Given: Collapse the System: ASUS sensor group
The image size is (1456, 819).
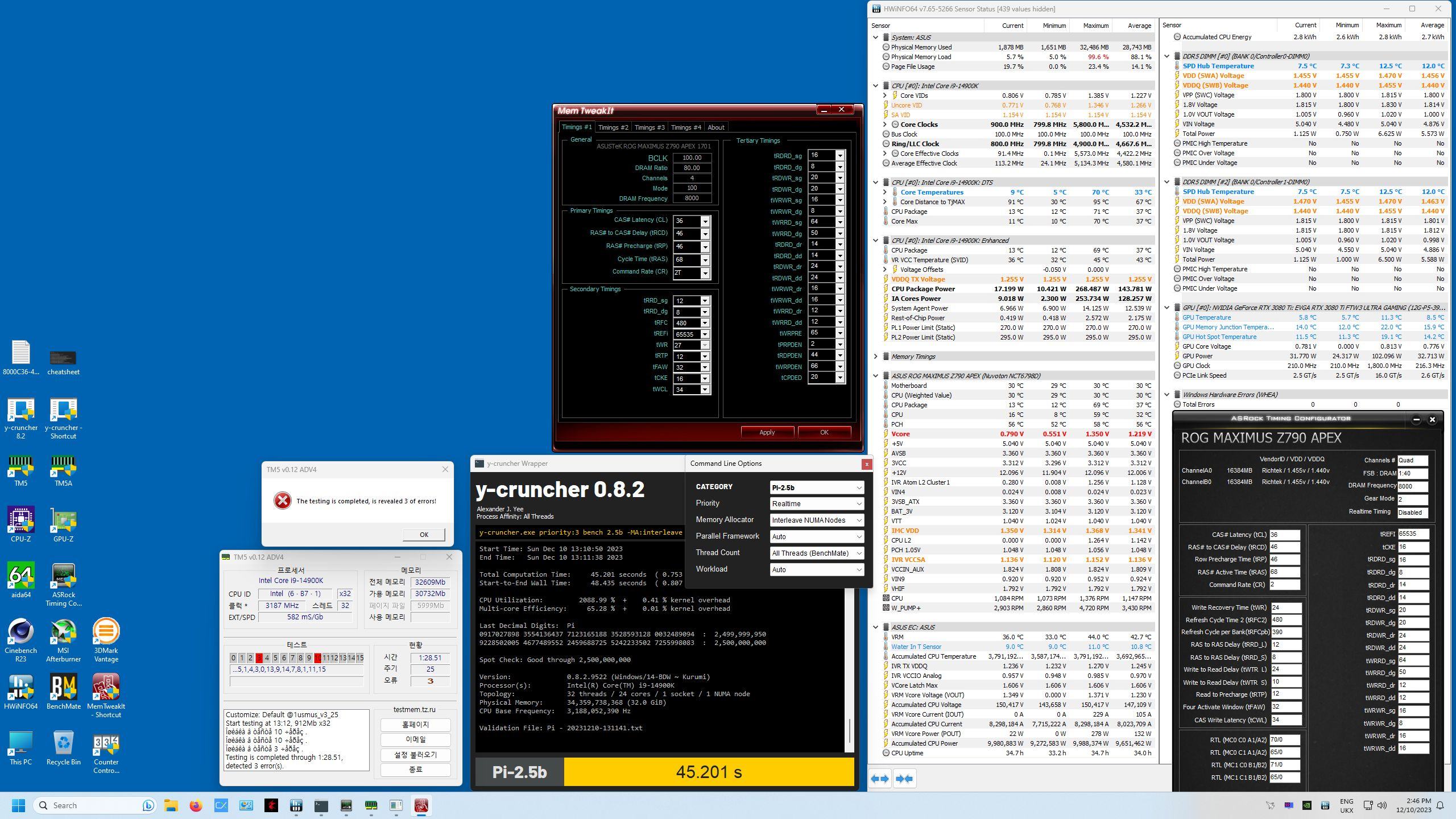Looking at the screenshot, I should 876,38.
